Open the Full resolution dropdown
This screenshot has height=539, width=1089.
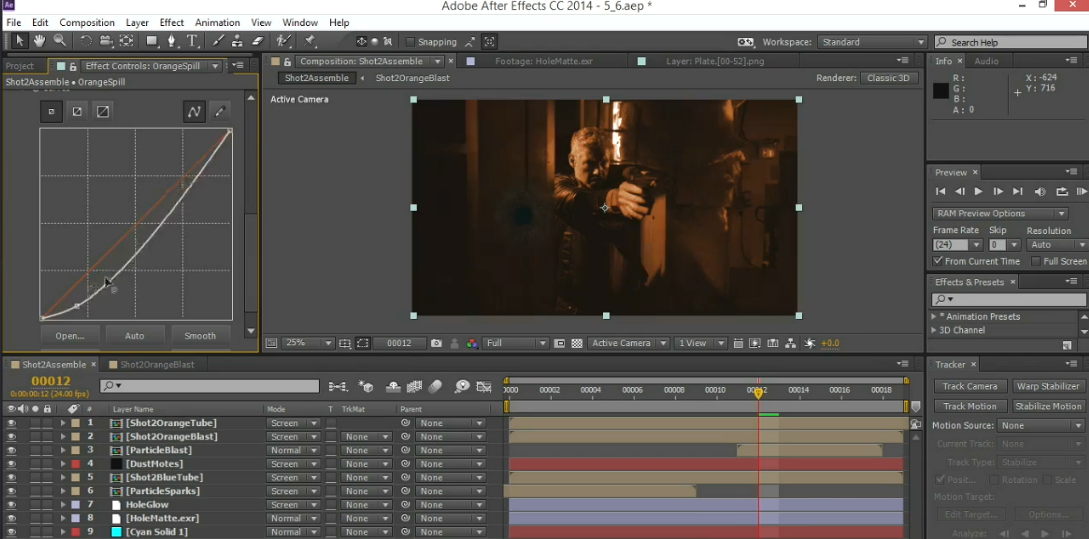pos(517,343)
